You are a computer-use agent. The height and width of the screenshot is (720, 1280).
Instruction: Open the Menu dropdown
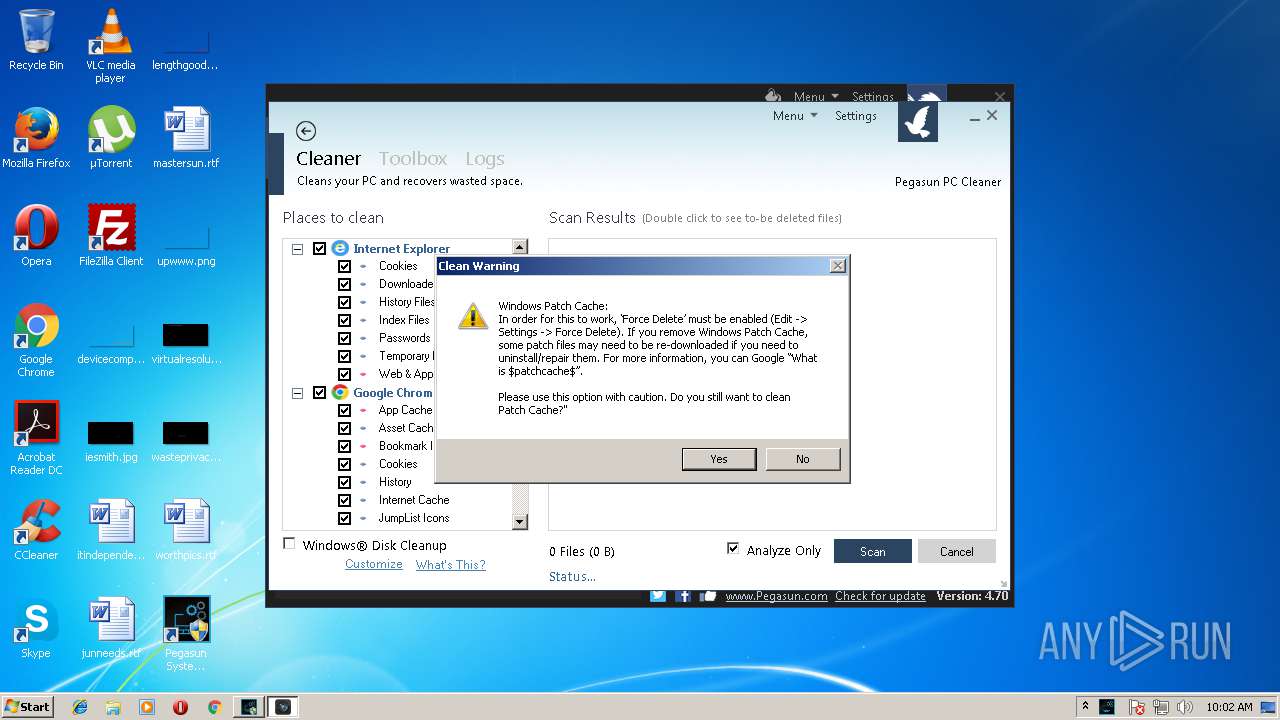tap(795, 116)
